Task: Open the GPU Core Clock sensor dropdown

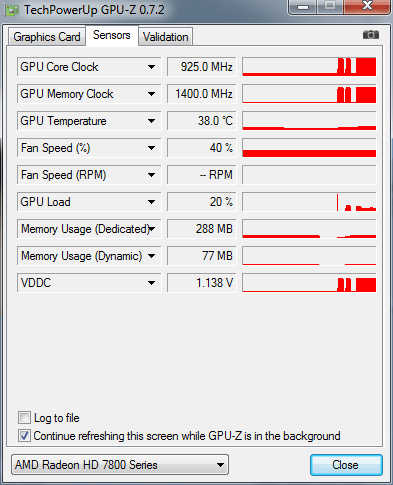Action: pyautogui.click(x=152, y=67)
